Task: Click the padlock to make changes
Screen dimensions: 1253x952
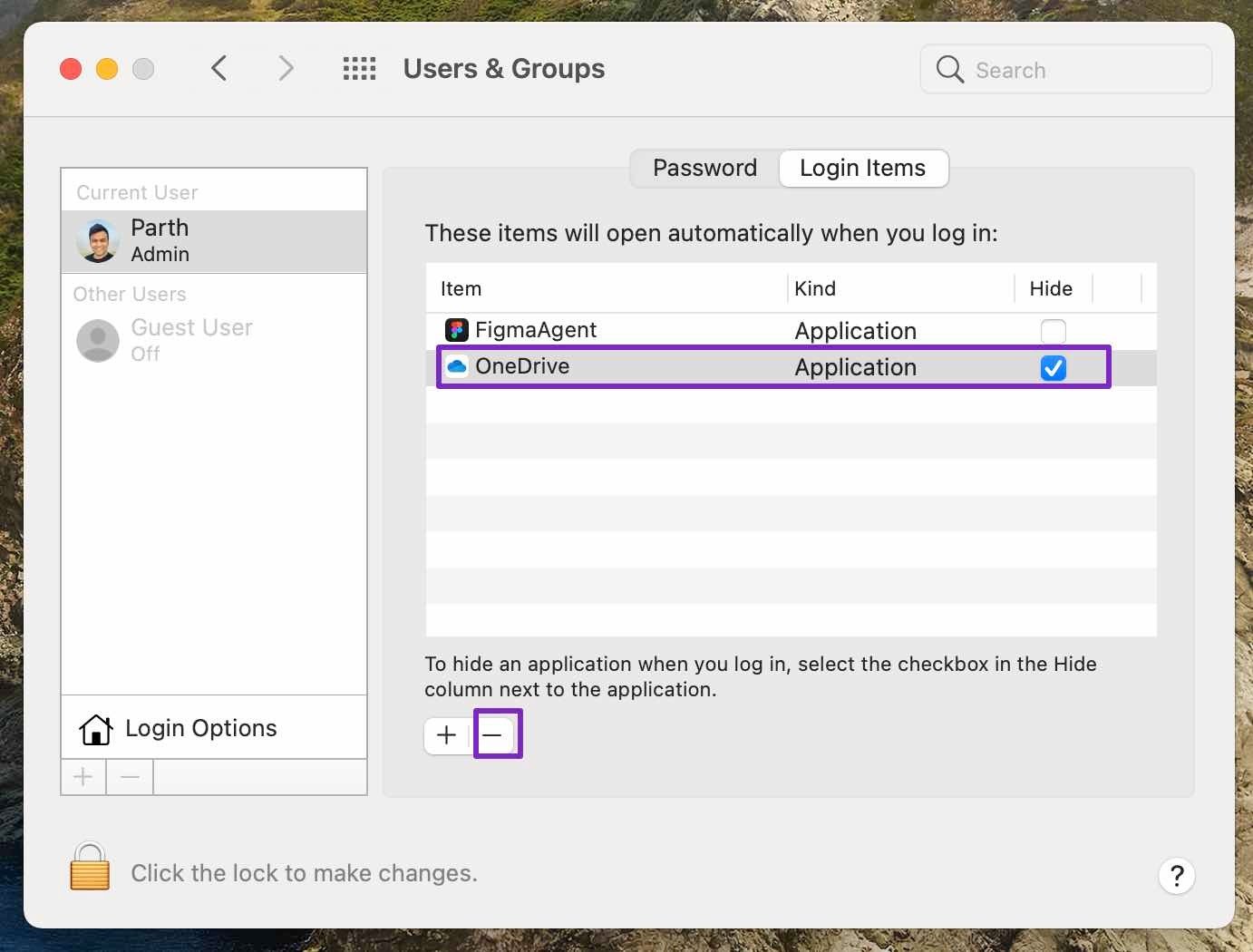Action: pyautogui.click(x=90, y=866)
